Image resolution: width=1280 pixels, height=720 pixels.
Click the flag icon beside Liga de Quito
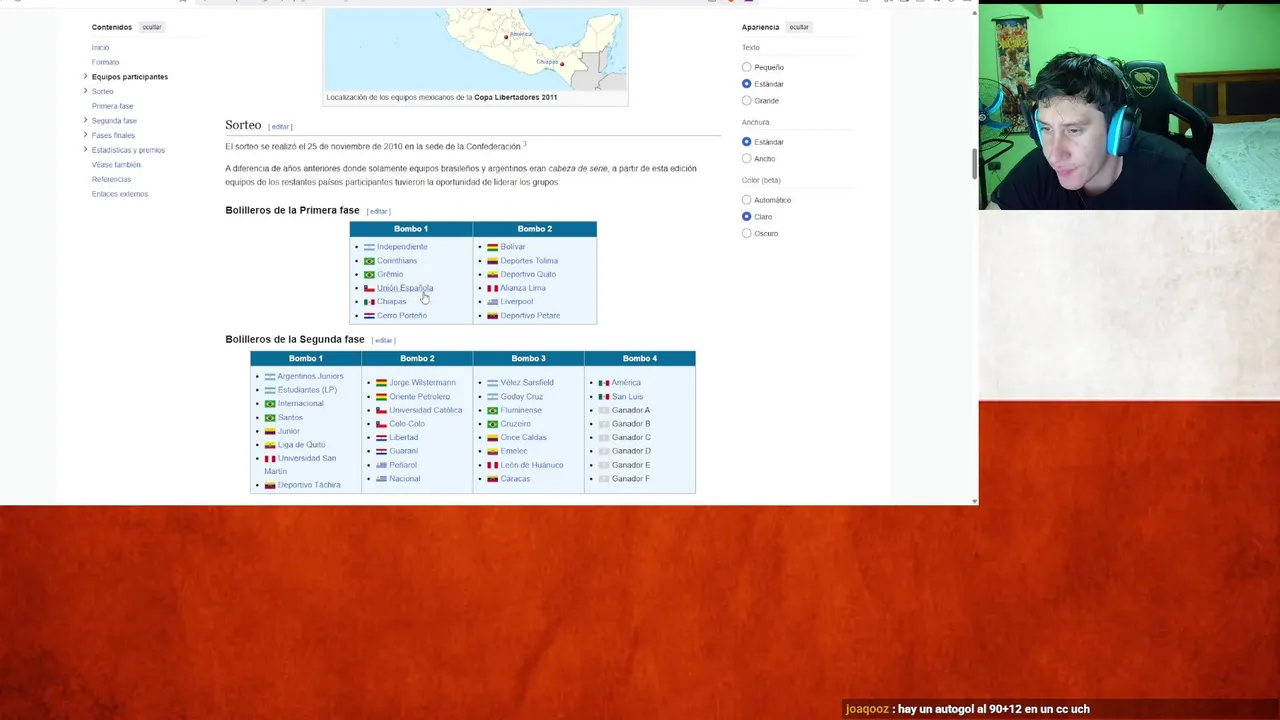click(x=270, y=445)
